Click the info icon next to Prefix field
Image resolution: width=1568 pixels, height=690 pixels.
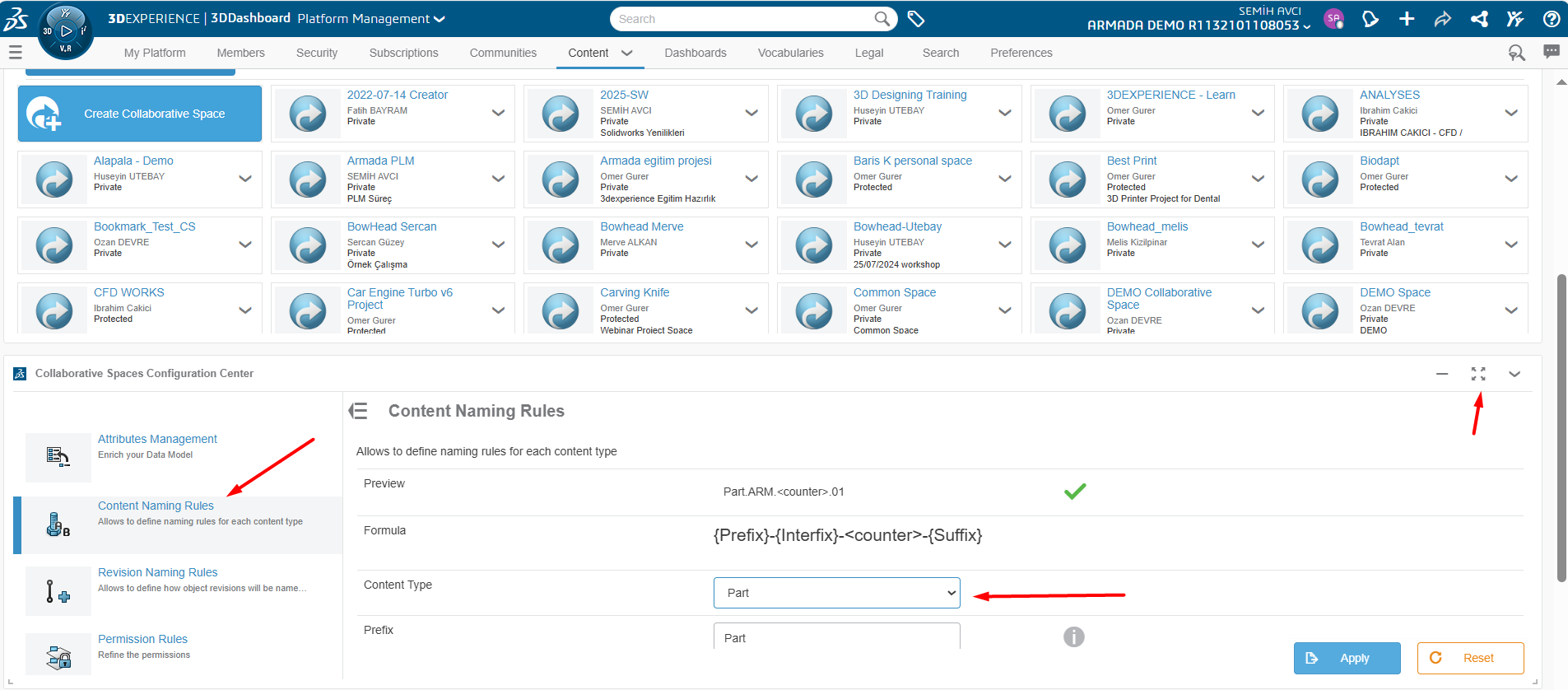tap(1074, 637)
